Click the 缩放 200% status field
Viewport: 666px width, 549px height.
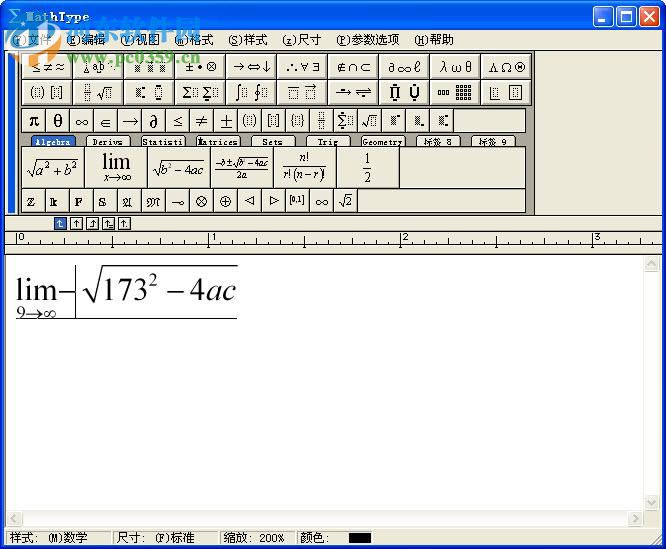tap(258, 538)
